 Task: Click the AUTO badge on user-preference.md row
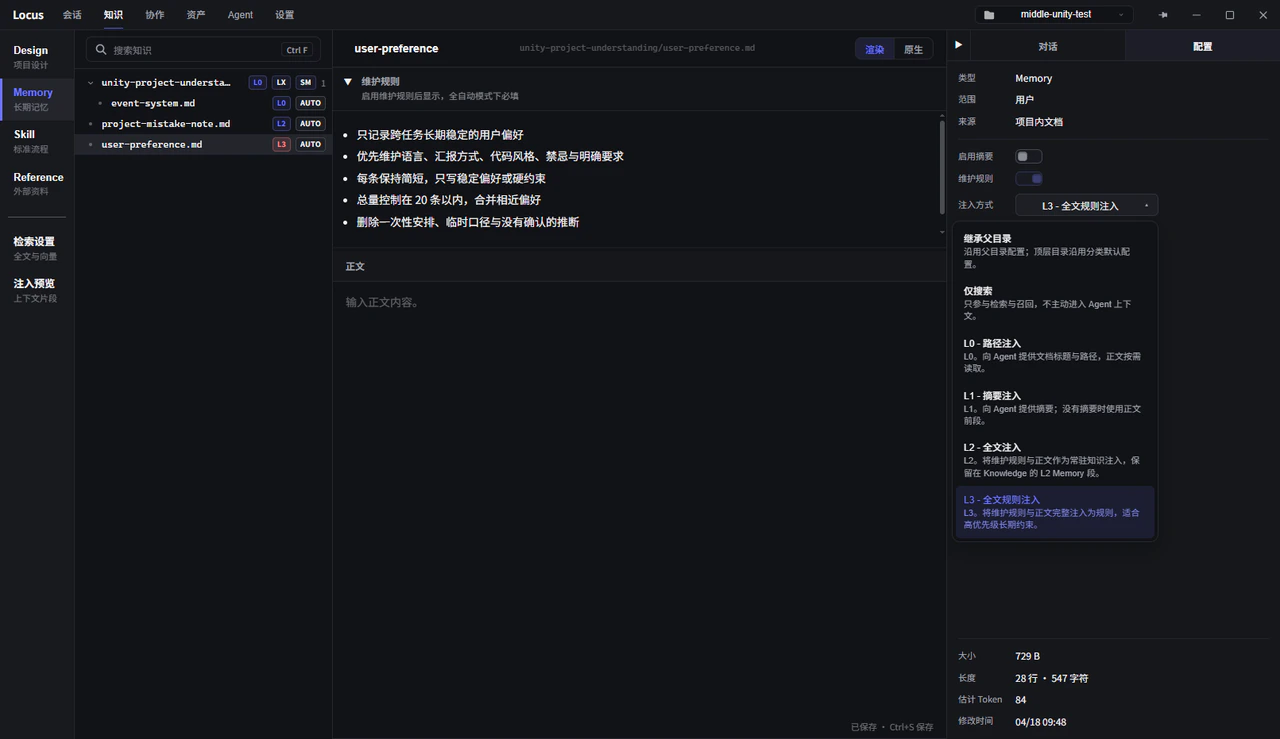click(x=310, y=144)
